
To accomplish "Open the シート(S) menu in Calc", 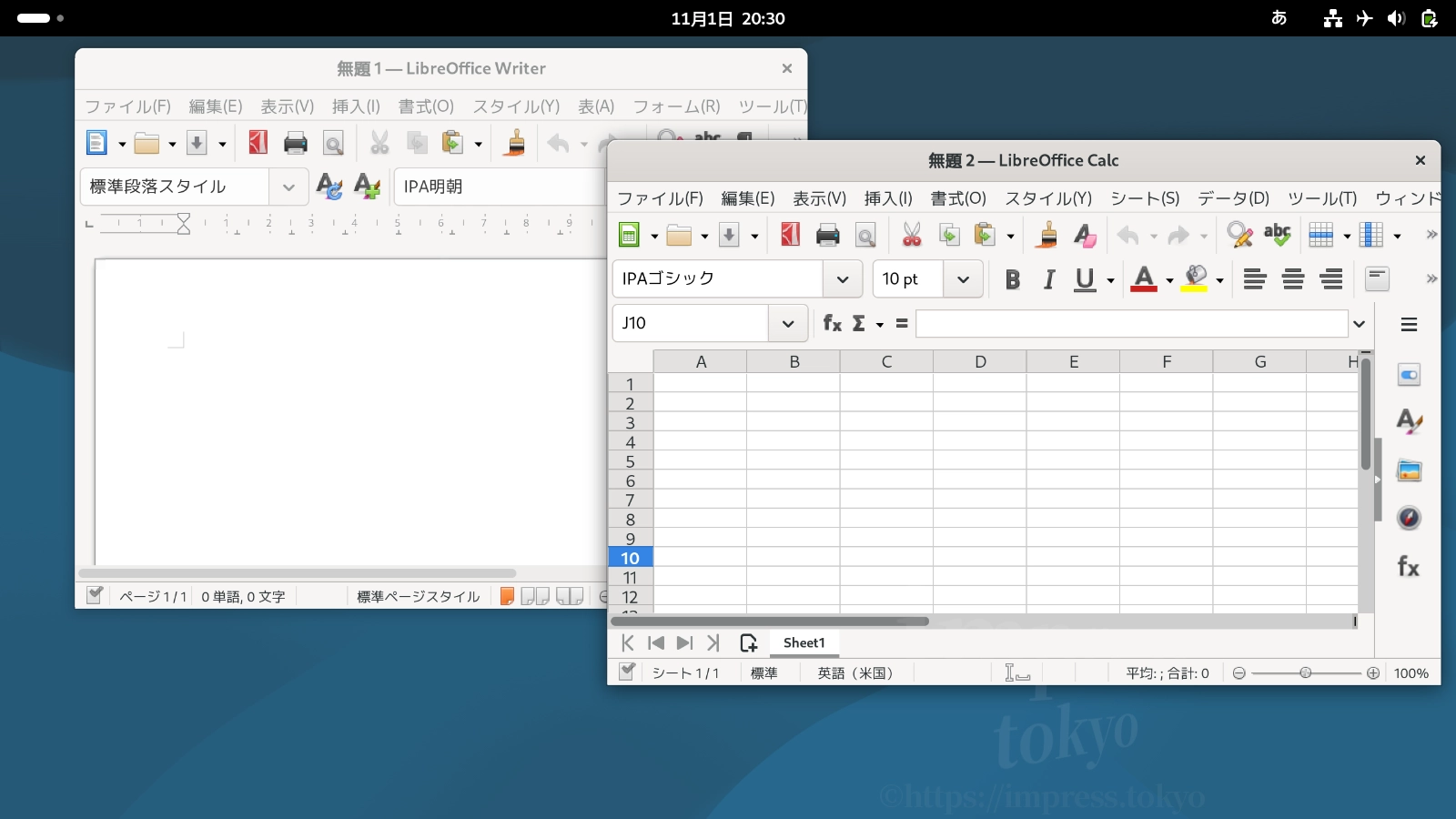I will (1145, 198).
